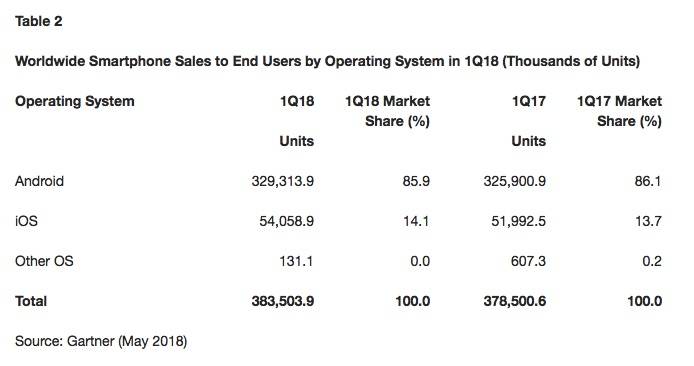Click iOS 1Q18 units value 54,058.9
694x366 pixels.
pos(286,221)
